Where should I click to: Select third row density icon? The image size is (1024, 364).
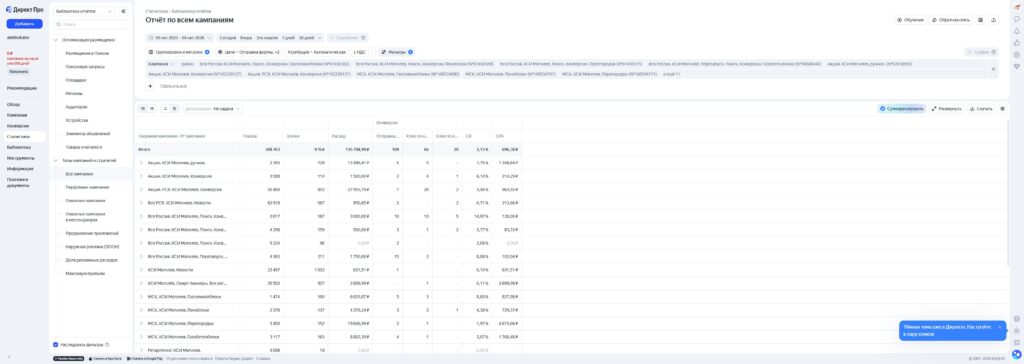coord(165,108)
